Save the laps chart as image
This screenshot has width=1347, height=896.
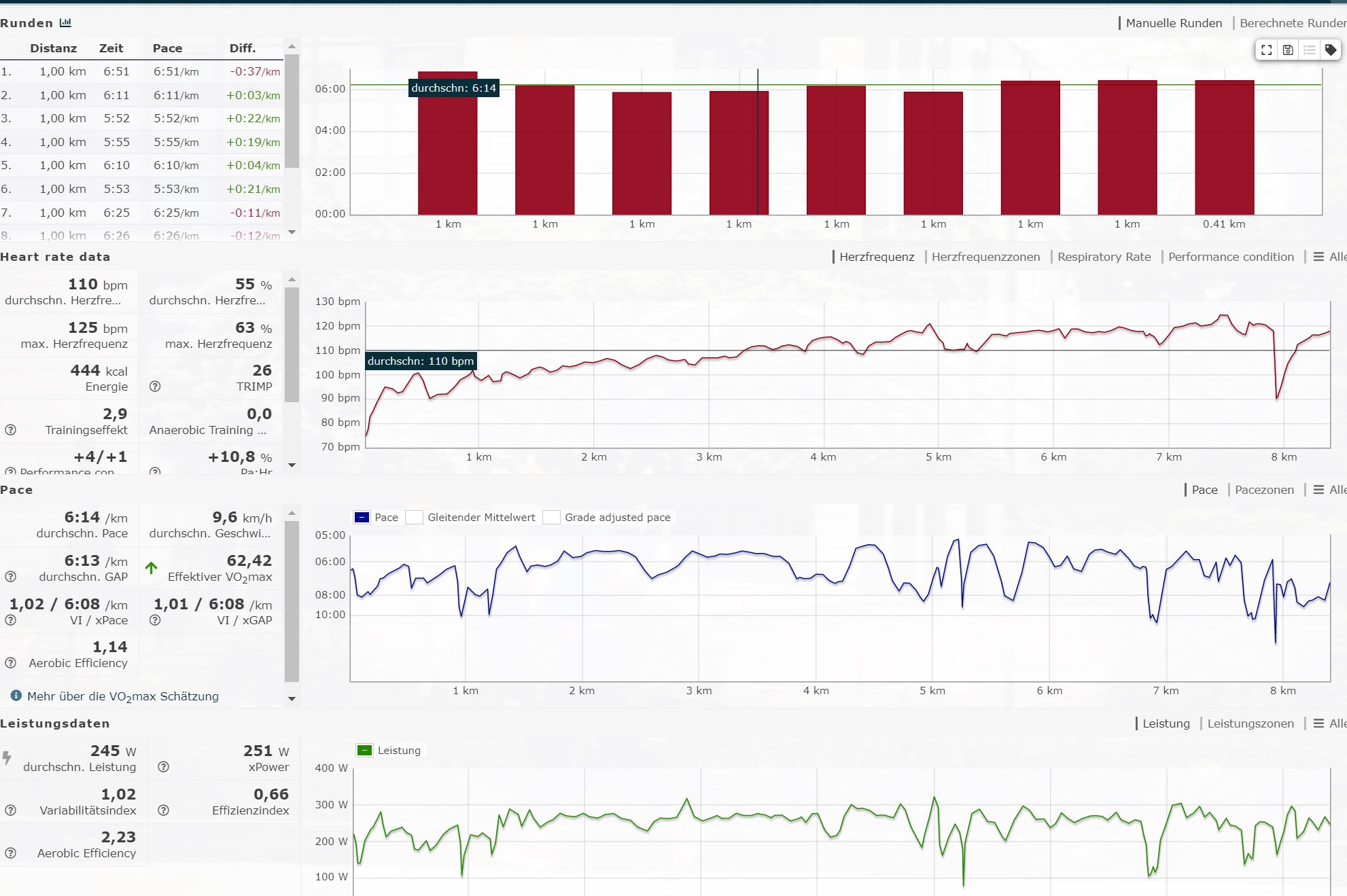coord(1288,50)
